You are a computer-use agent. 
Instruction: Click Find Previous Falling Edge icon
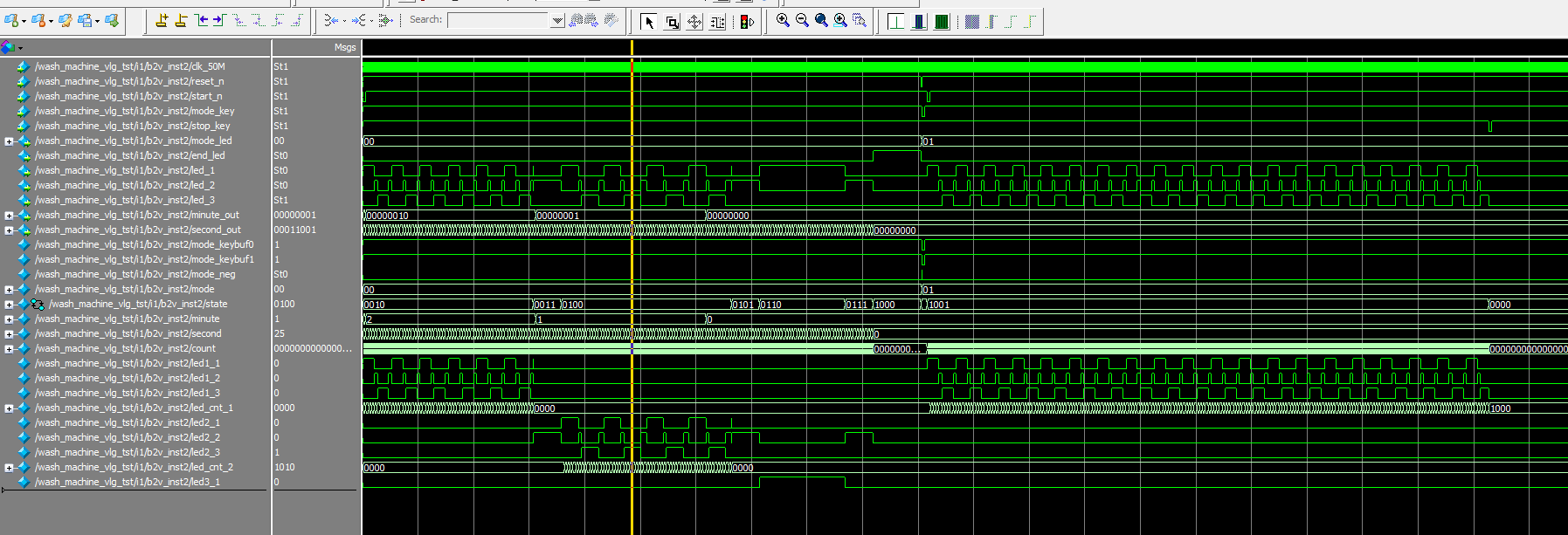(x=239, y=20)
